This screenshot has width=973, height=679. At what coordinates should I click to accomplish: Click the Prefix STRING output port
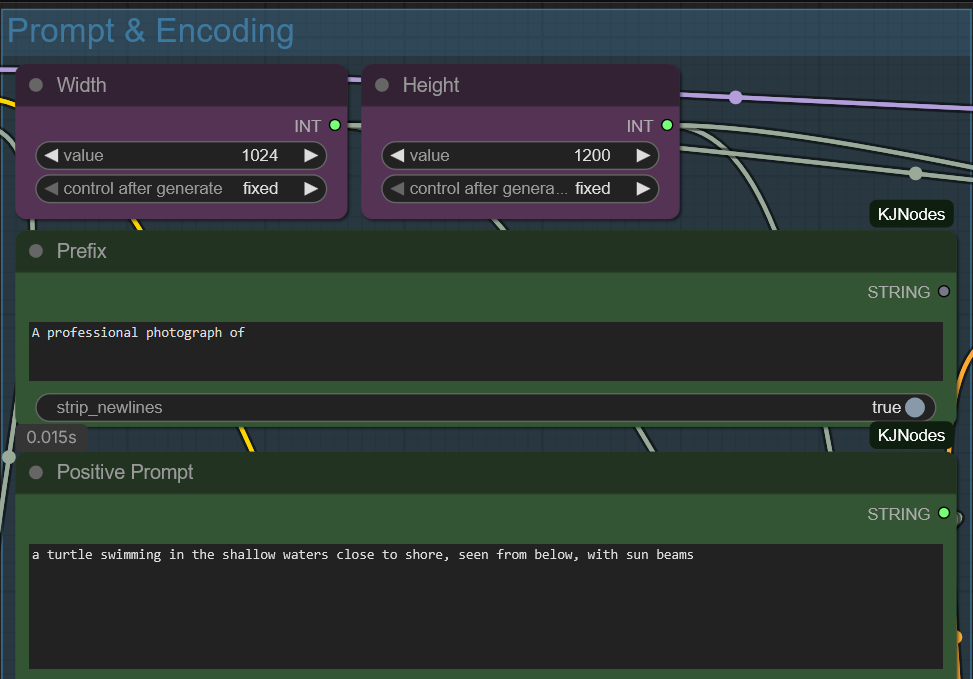[943, 292]
